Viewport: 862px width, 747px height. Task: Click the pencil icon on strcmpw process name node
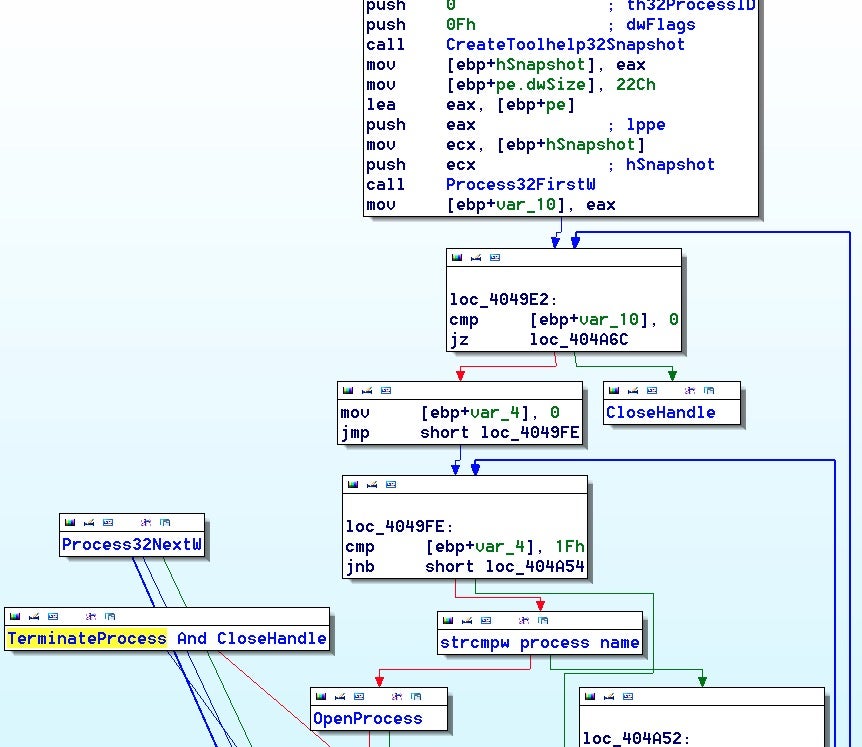(466, 621)
